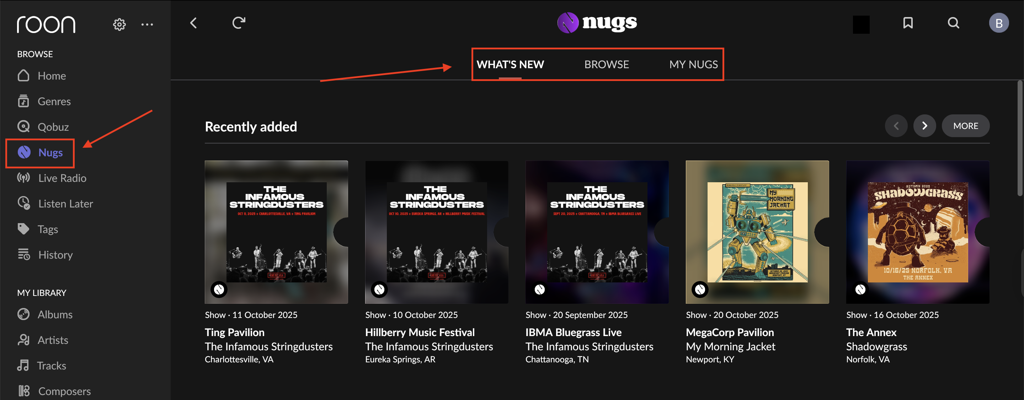Switch to the Browse tab
1024x400 pixels.
tap(606, 64)
